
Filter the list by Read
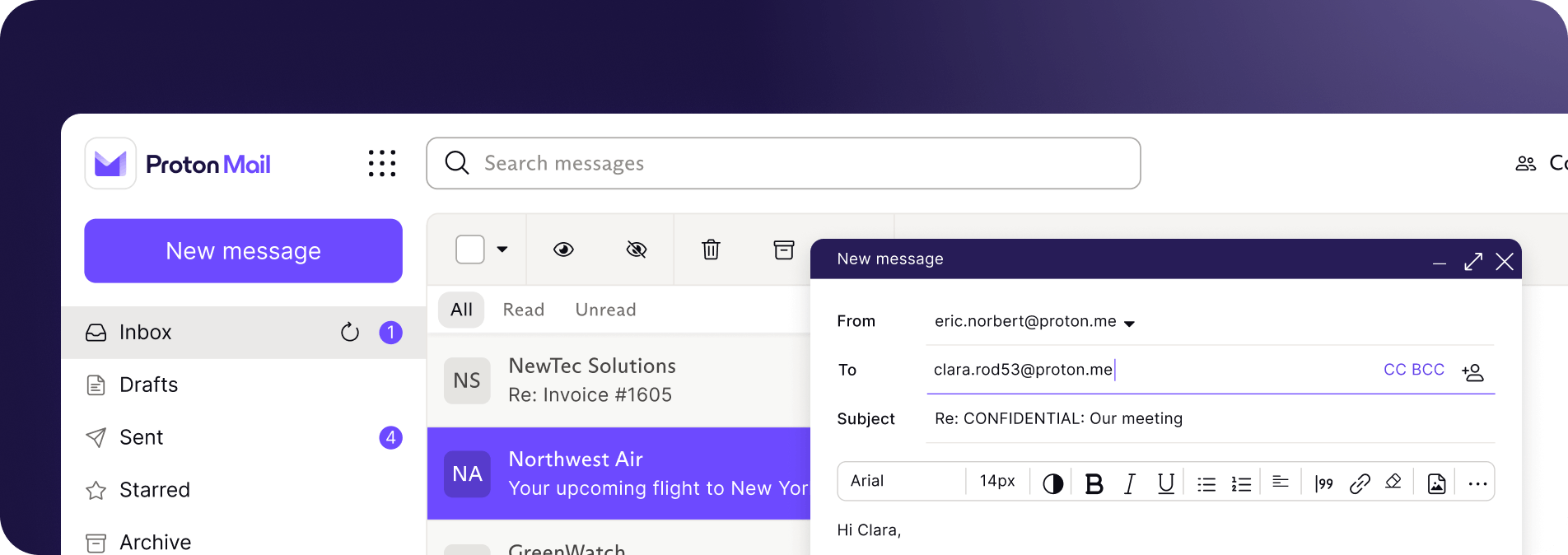tap(524, 310)
